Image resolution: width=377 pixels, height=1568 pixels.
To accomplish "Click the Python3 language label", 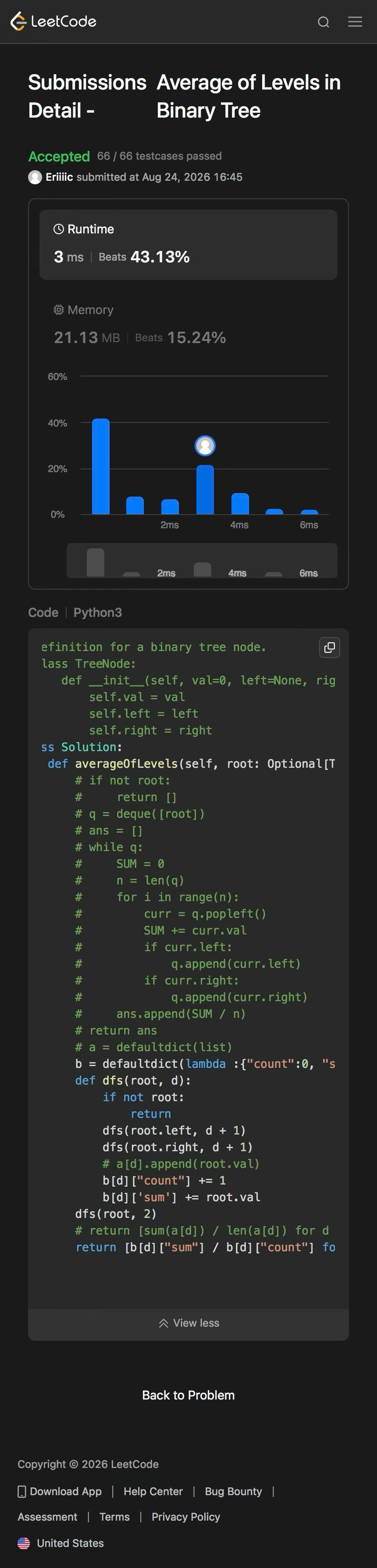I will pyautogui.click(x=98, y=612).
